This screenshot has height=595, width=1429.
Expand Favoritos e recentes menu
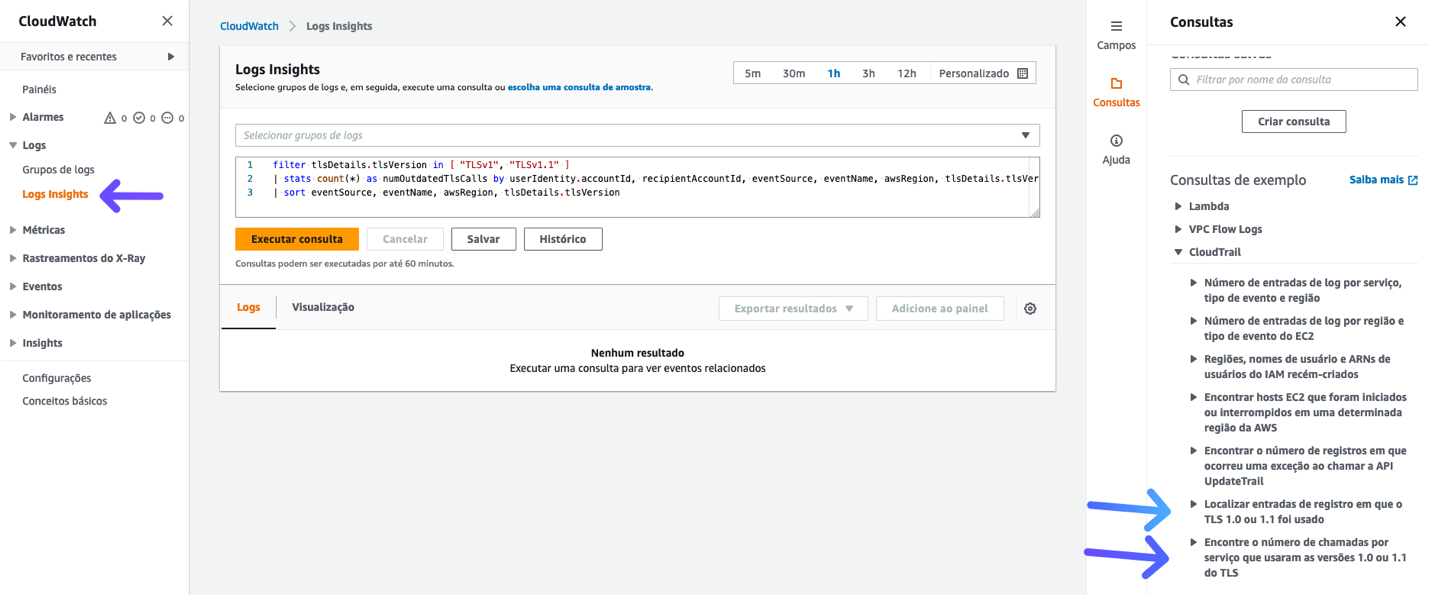click(171, 57)
